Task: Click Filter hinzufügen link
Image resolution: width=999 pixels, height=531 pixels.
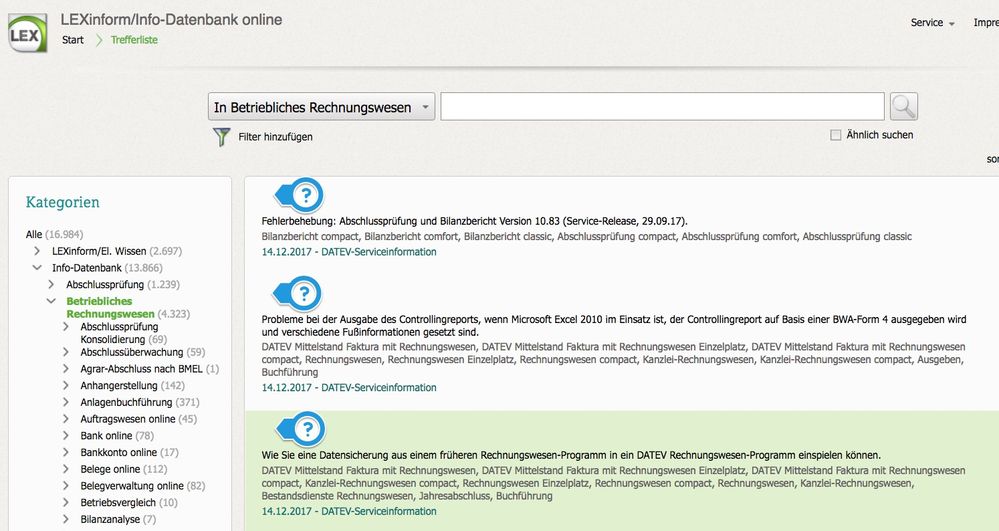Action: click(275, 137)
